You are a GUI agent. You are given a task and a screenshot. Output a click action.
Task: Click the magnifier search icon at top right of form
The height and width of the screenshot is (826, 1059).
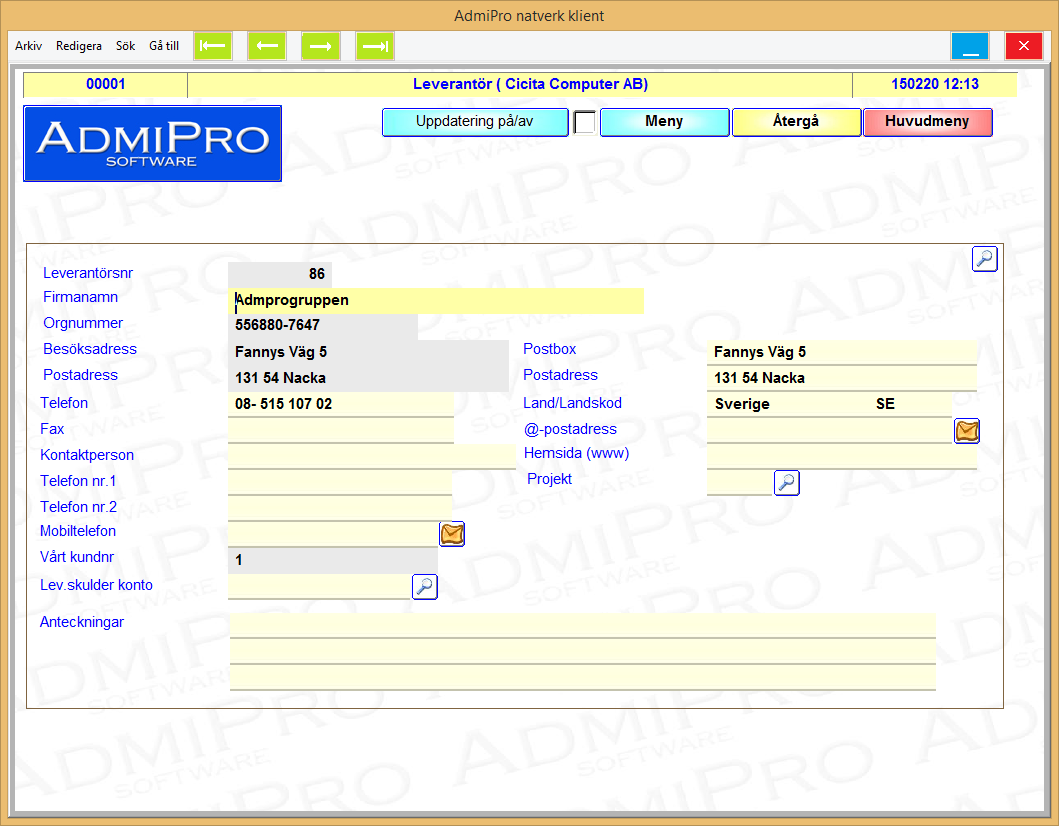click(985, 259)
